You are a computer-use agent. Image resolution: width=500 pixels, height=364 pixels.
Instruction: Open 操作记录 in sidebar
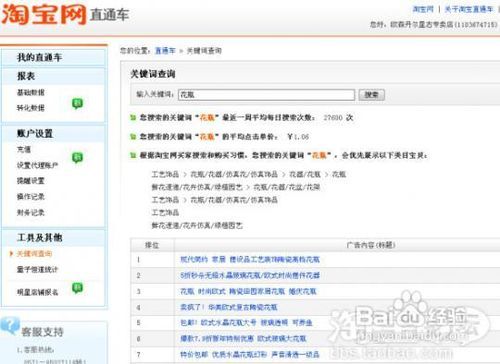pos(31,197)
